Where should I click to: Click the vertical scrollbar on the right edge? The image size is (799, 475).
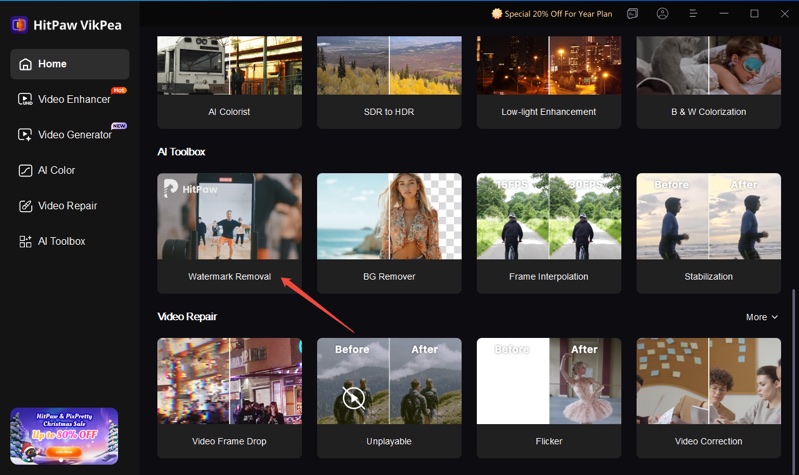tap(793, 380)
